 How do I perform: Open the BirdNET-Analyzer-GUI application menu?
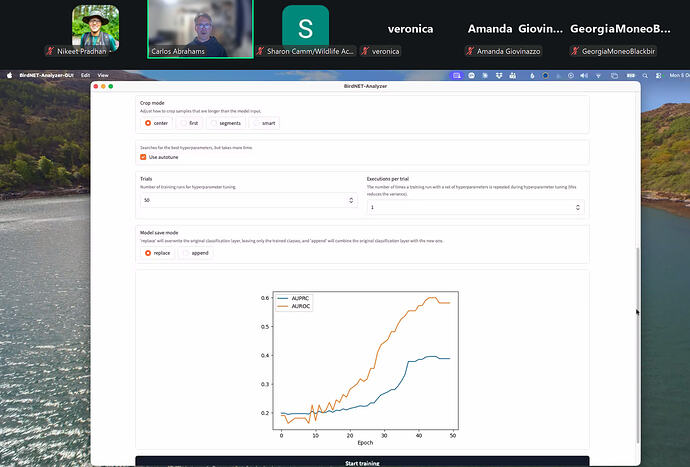point(46,75)
